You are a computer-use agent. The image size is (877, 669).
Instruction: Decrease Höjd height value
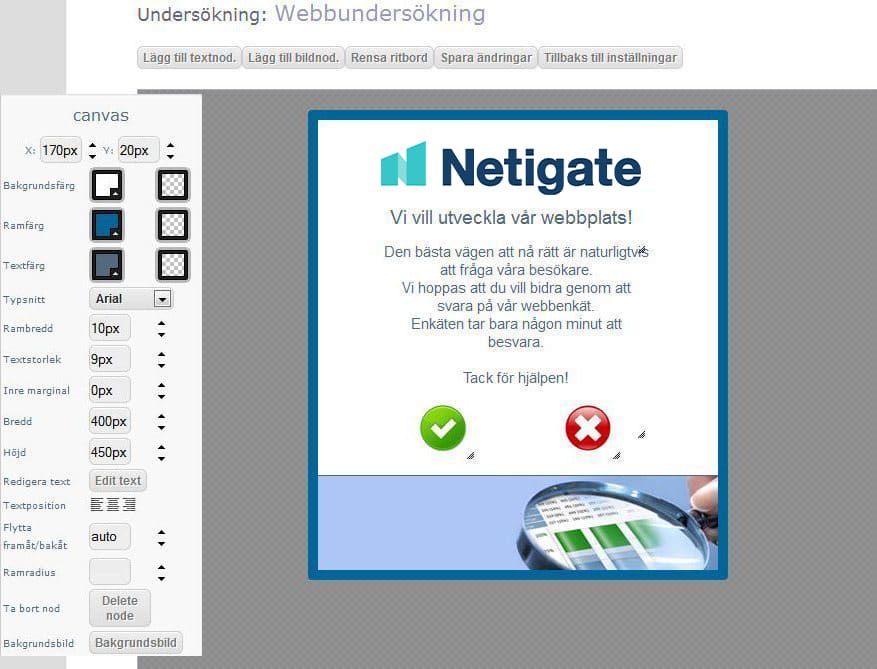click(162, 458)
